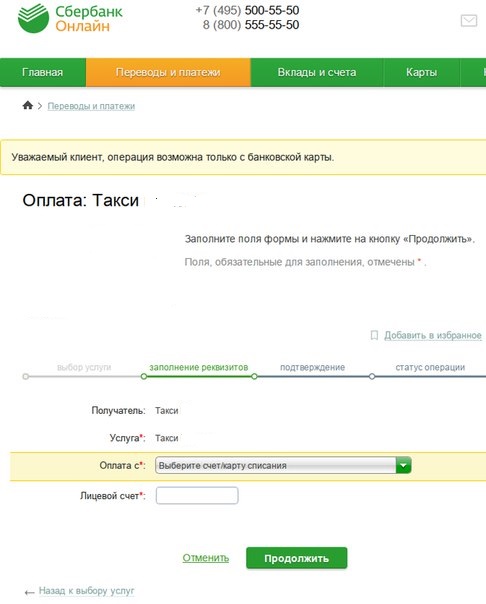The image size is (486, 604).
Task: Click the yellow notice about банковской карты
Action: [x=243, y=157]
